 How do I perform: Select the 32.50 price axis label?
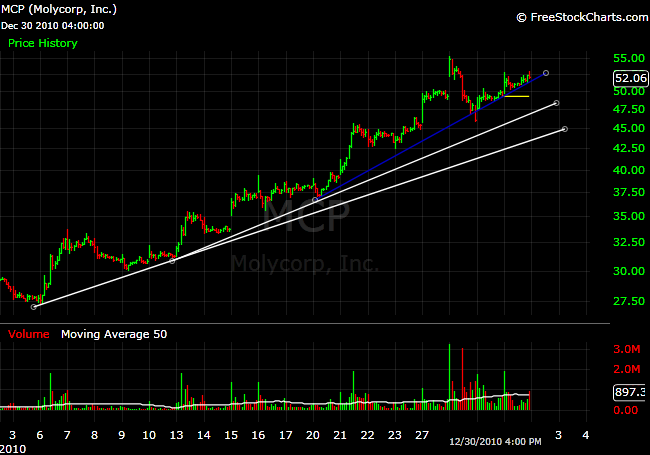tap(629, 242)
